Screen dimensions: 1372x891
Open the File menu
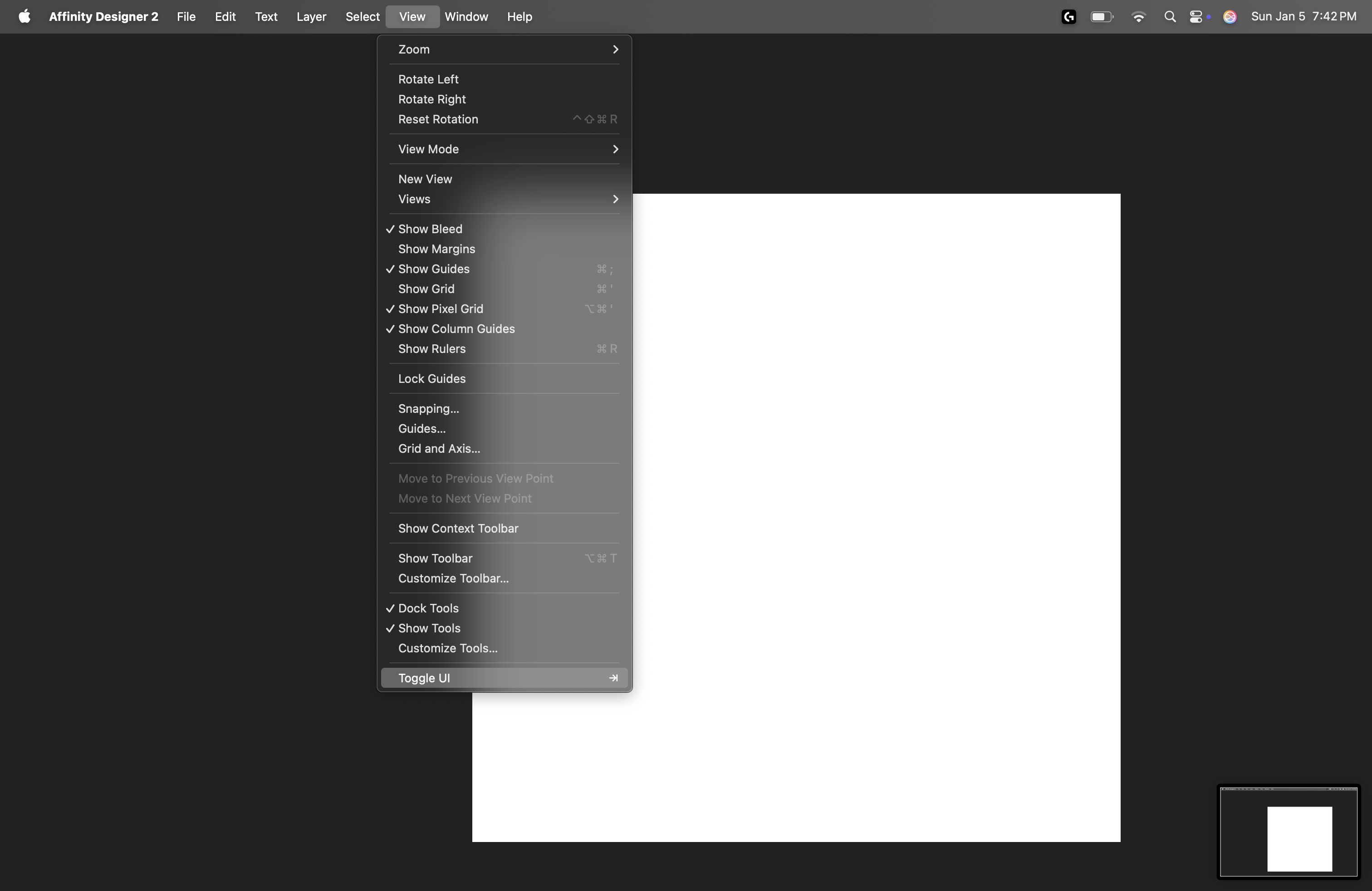(x=186, y=17)
